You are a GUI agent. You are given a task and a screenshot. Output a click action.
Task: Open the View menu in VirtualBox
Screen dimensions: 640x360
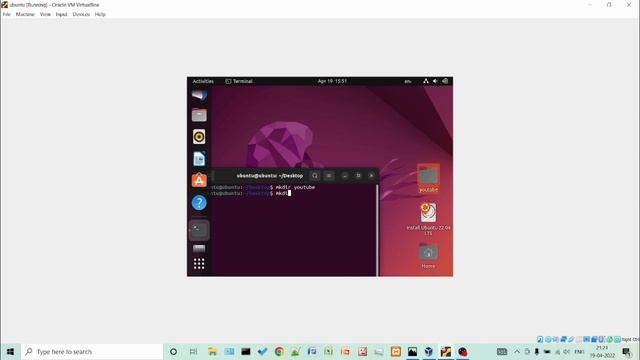pos(45,14)
